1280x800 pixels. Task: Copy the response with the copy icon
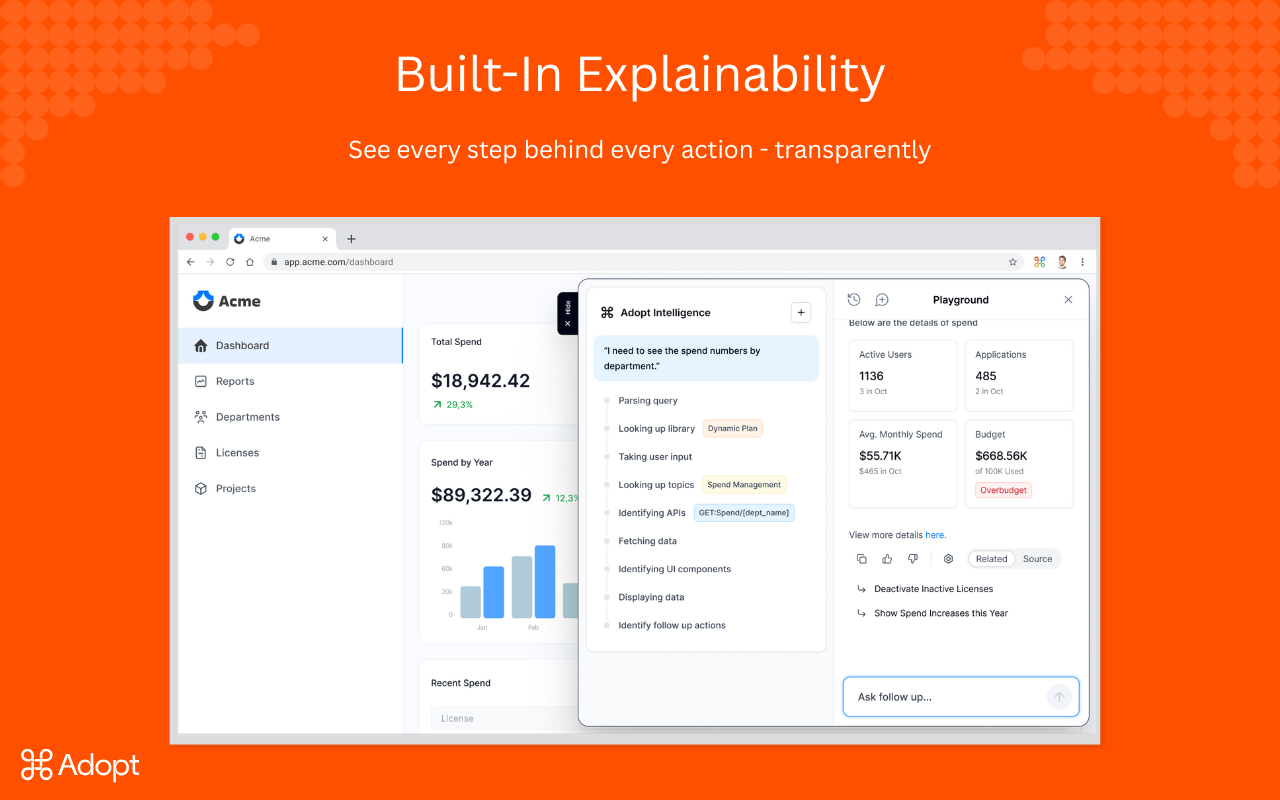click(x=862, y=559)
